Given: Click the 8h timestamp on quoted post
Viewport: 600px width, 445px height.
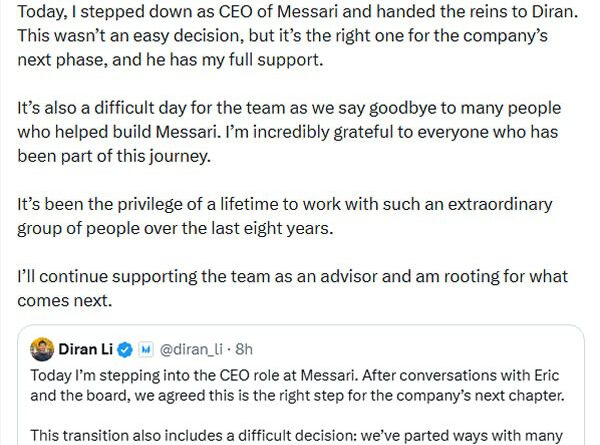Looking at the screenshot, I should 244,350.
